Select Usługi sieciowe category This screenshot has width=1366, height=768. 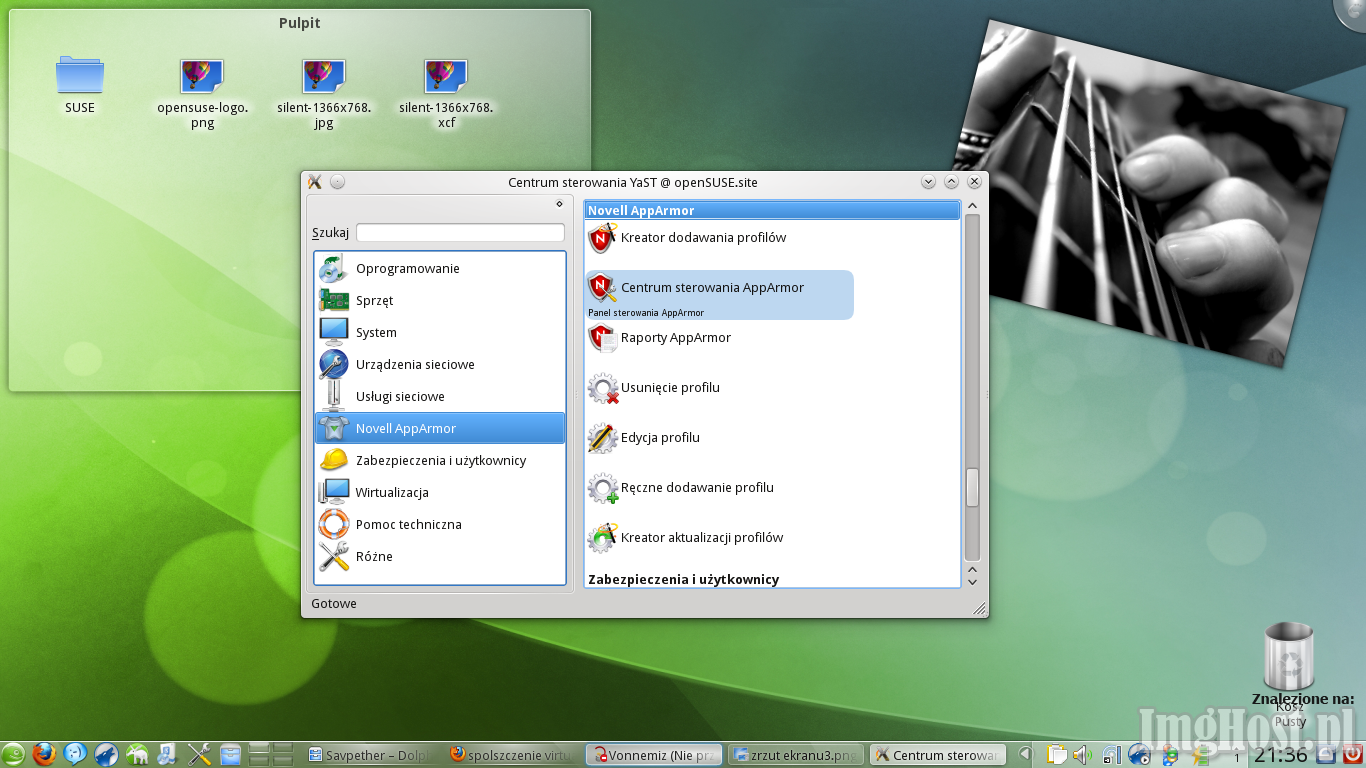440,396
